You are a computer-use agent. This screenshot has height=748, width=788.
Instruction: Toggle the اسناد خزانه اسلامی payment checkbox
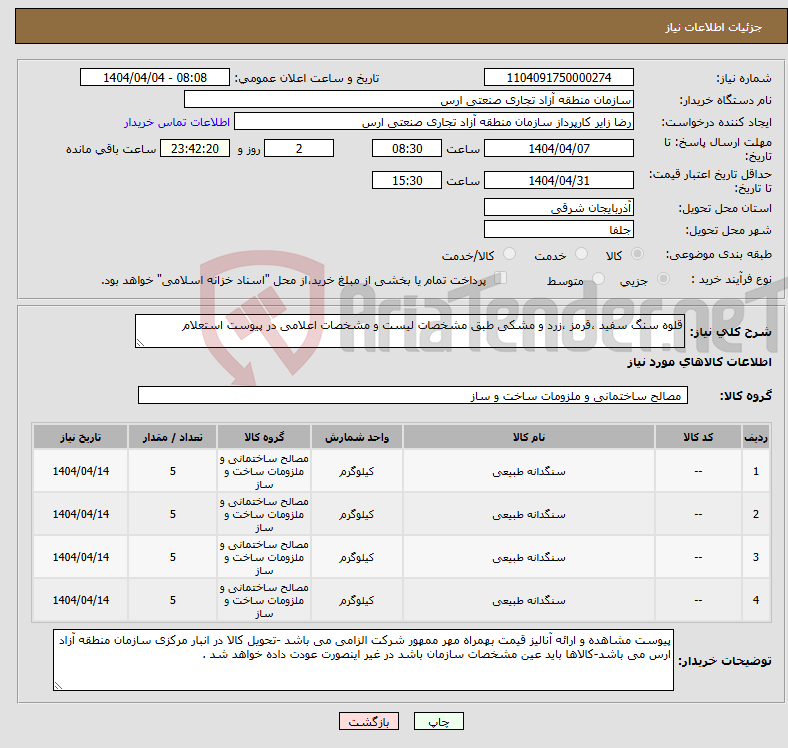point(500,277)
